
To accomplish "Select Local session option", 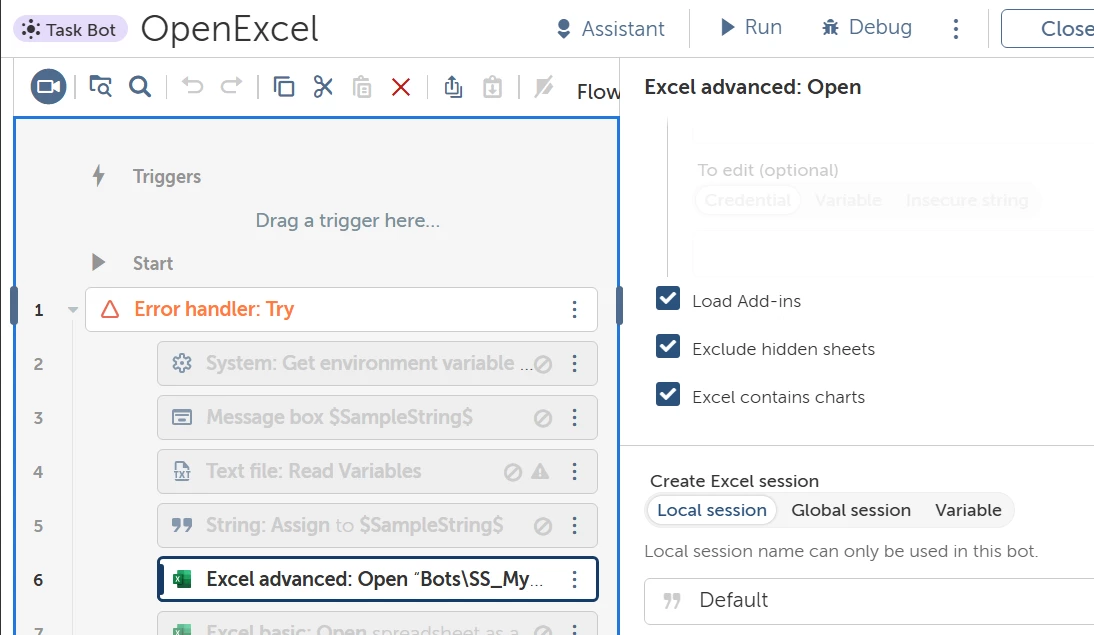I will tap(712, 510).
